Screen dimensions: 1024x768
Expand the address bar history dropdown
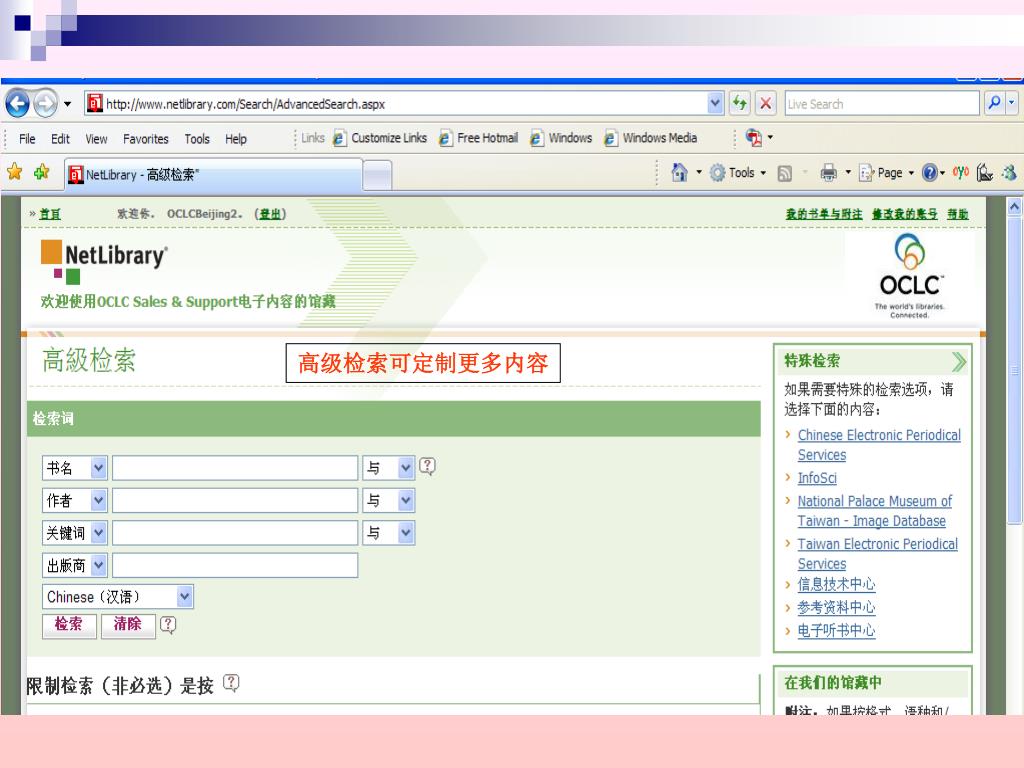pos(715,103)
